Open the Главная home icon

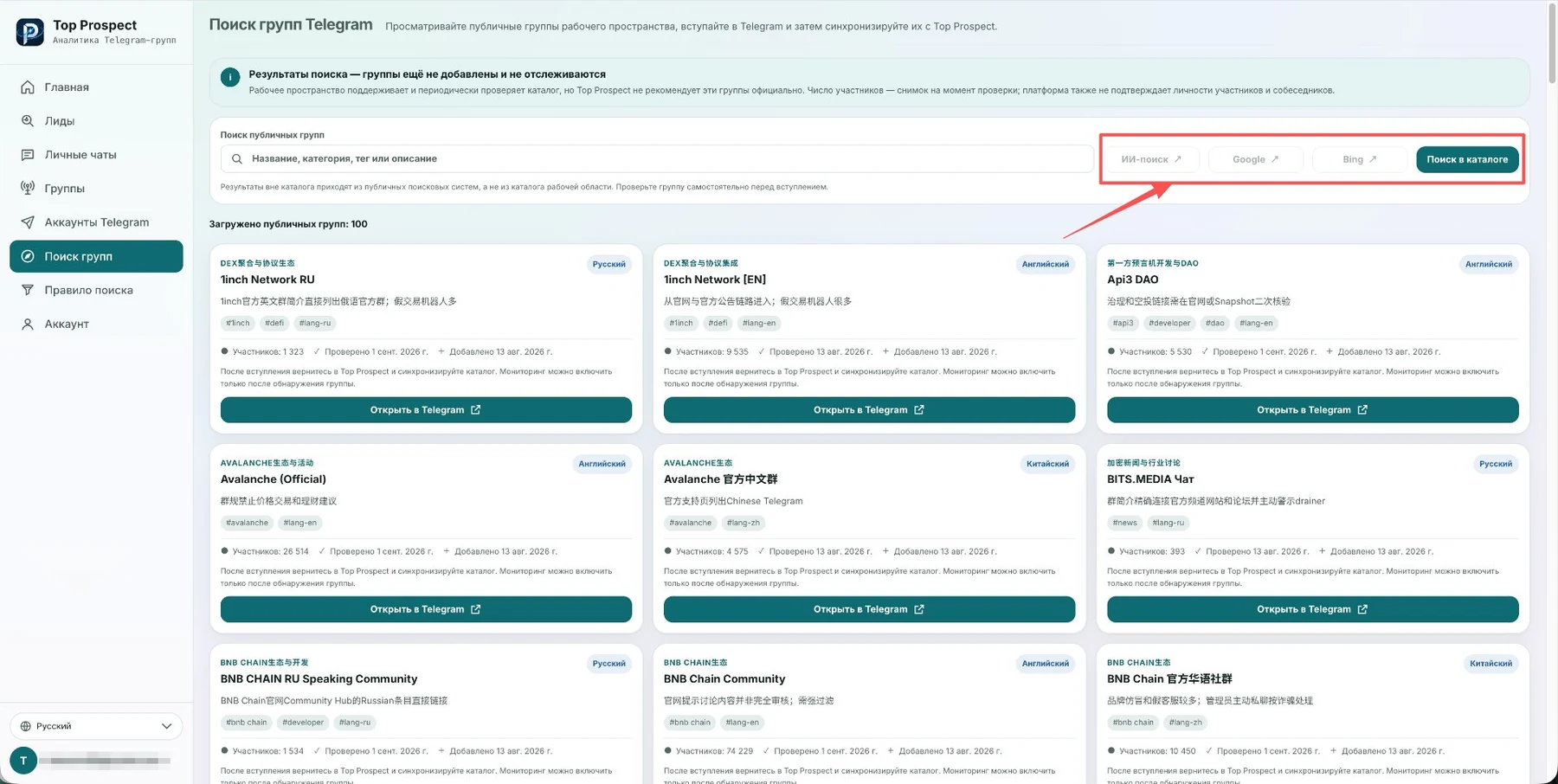(28, 87)
